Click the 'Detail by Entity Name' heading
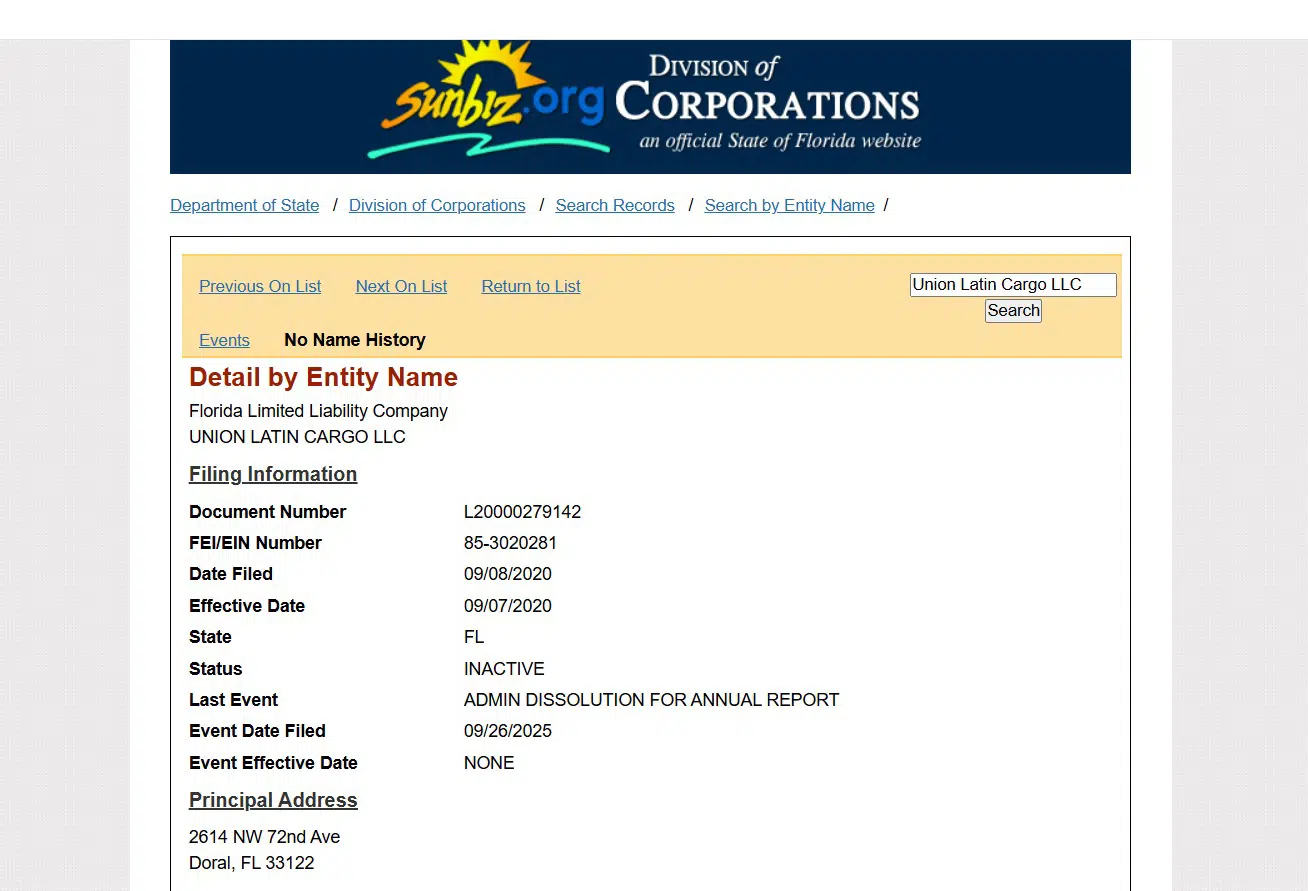The height and width of the screenshot is (891, 1308). tap(323, 377)
